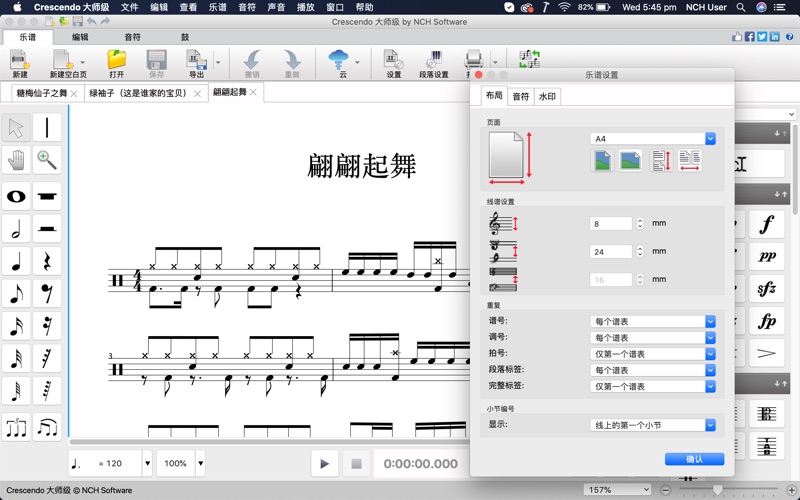Expand the 谱号 repeat dropdown
This screenshot has height=500, width=800.
coord(653,322)
